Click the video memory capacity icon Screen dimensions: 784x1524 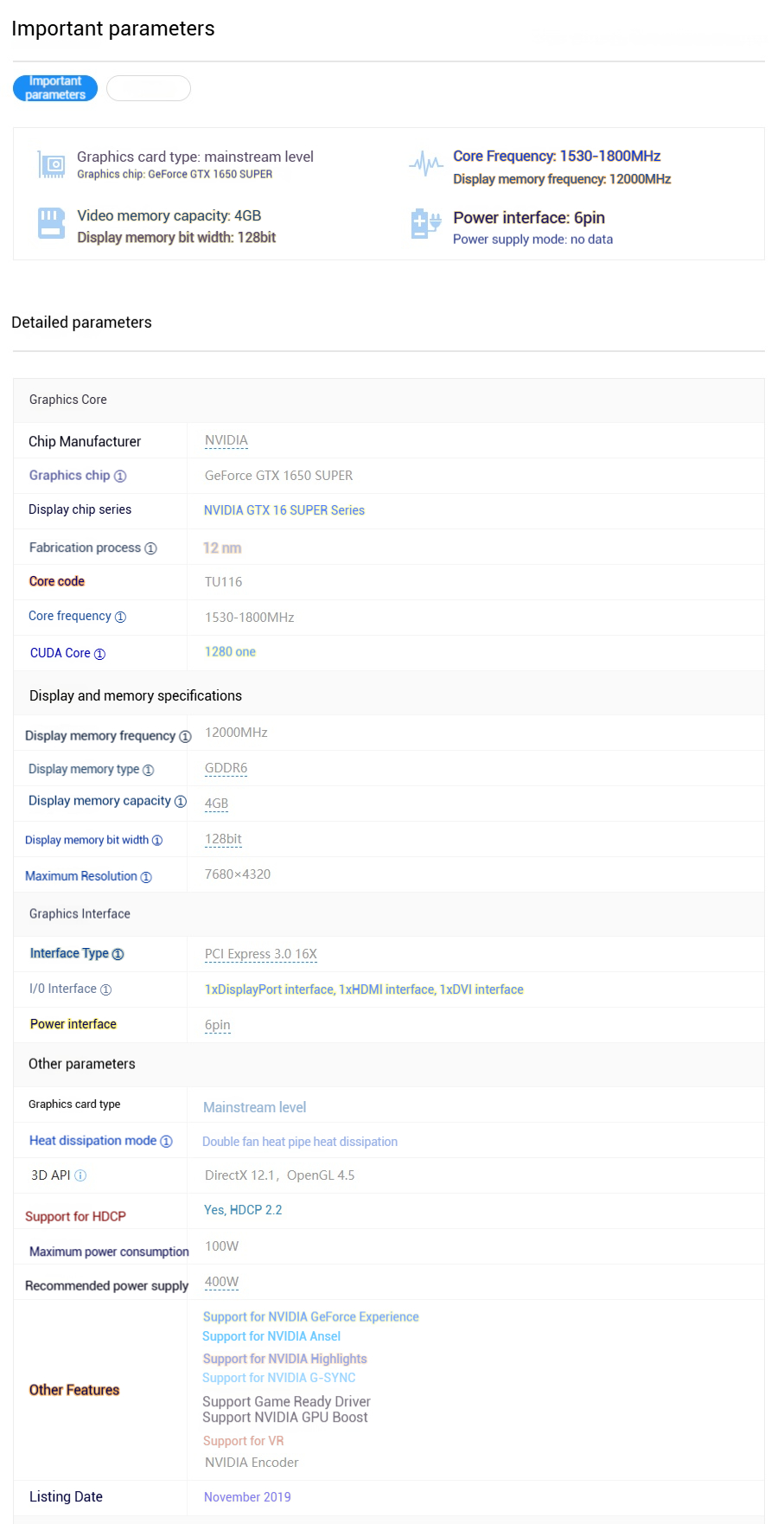pyautogui.click(x=52, y=223)
